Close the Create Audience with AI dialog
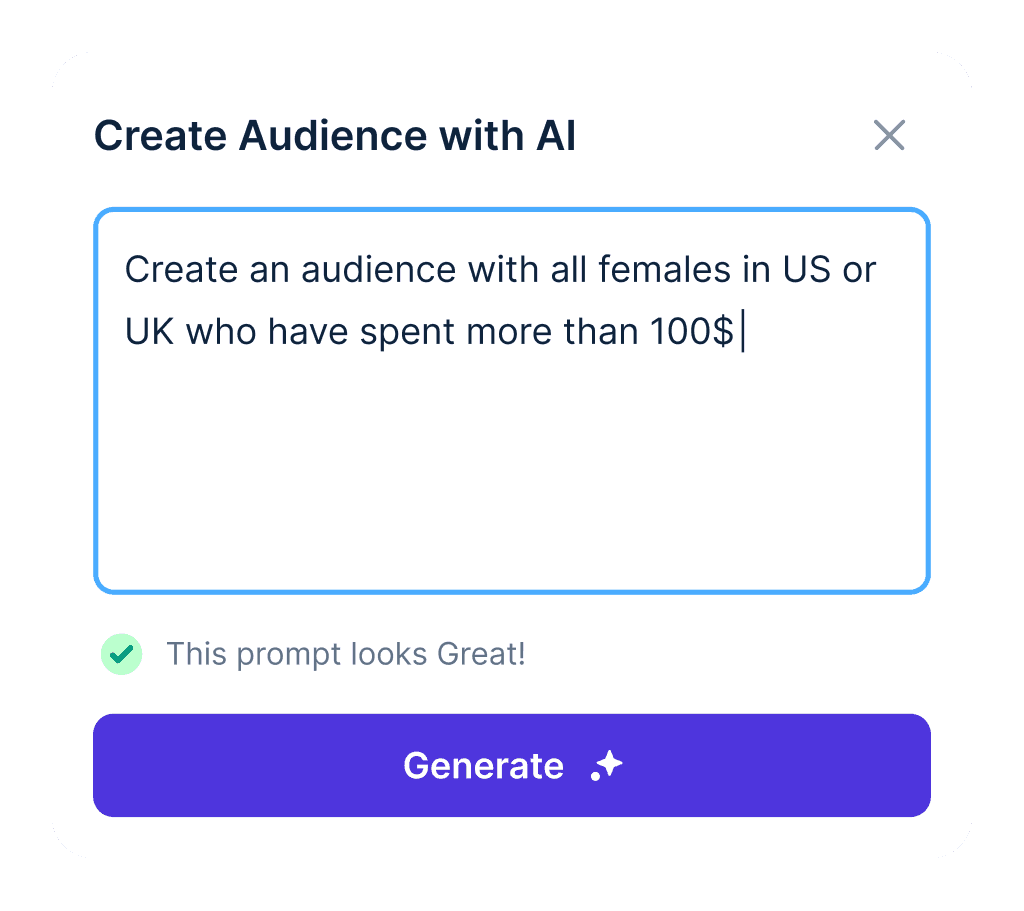Screen dimensions: 1024x911 tap(889, 135)
